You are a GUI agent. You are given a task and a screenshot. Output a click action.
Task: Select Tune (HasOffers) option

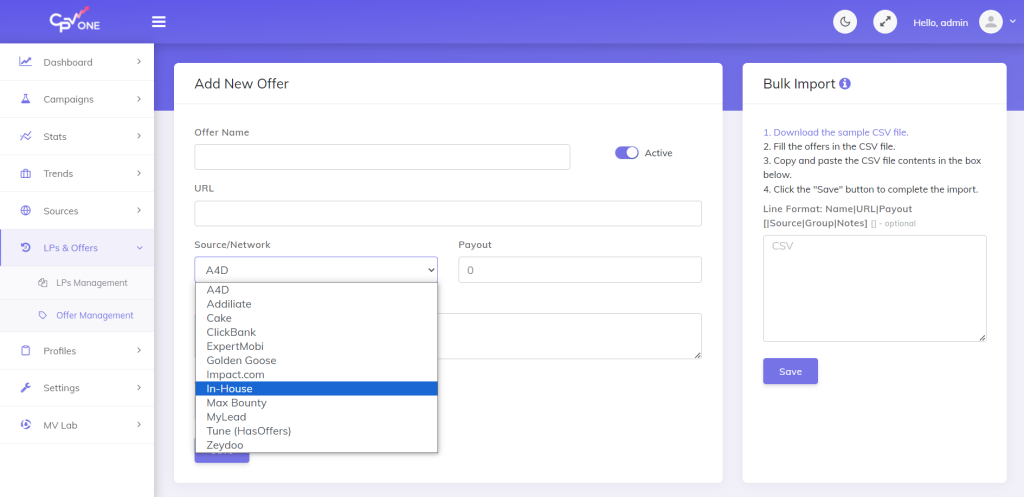(316, 431)
